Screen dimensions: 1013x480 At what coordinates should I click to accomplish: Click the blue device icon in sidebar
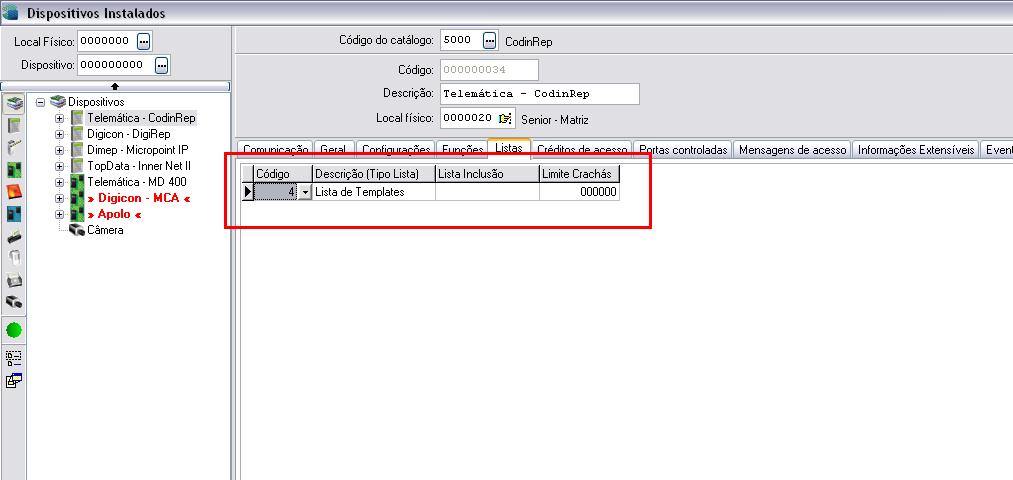(x=14, y=213)
